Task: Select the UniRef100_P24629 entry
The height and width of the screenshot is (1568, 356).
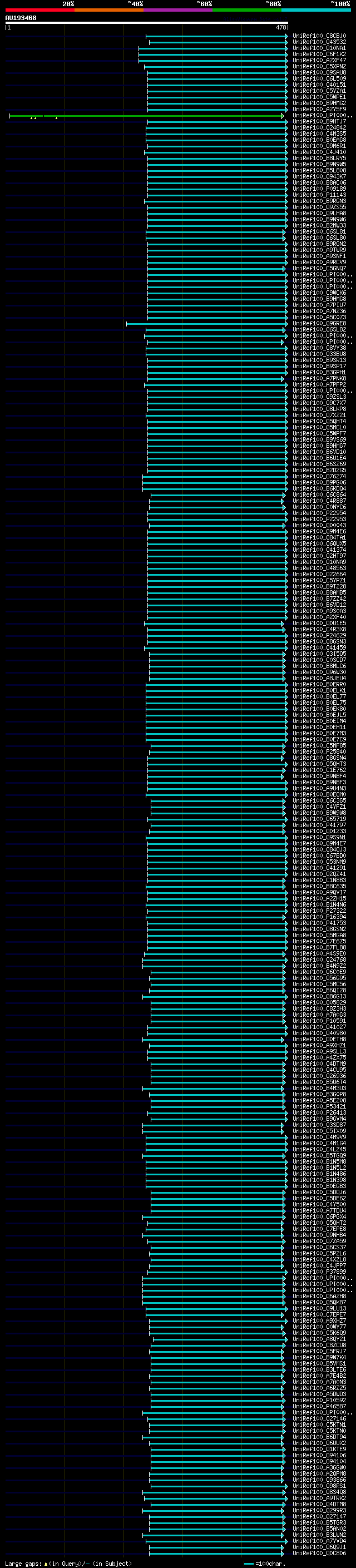Action: tap(319, 635)
